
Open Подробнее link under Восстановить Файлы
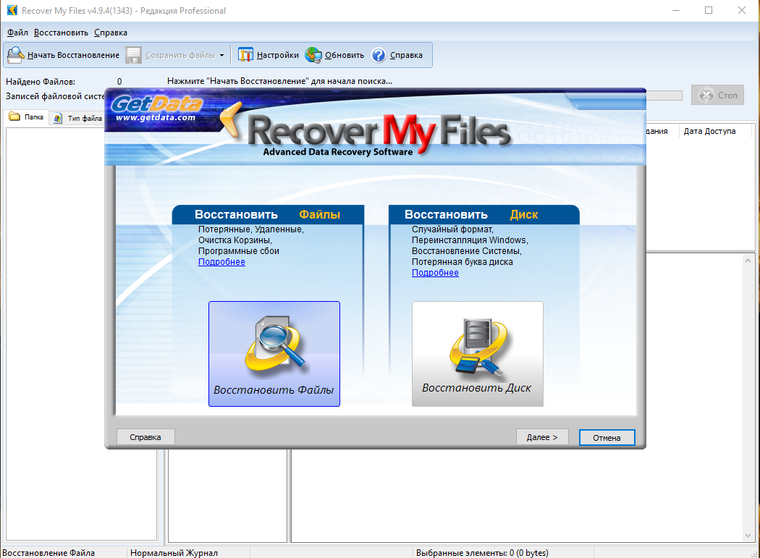coord(222,262)
